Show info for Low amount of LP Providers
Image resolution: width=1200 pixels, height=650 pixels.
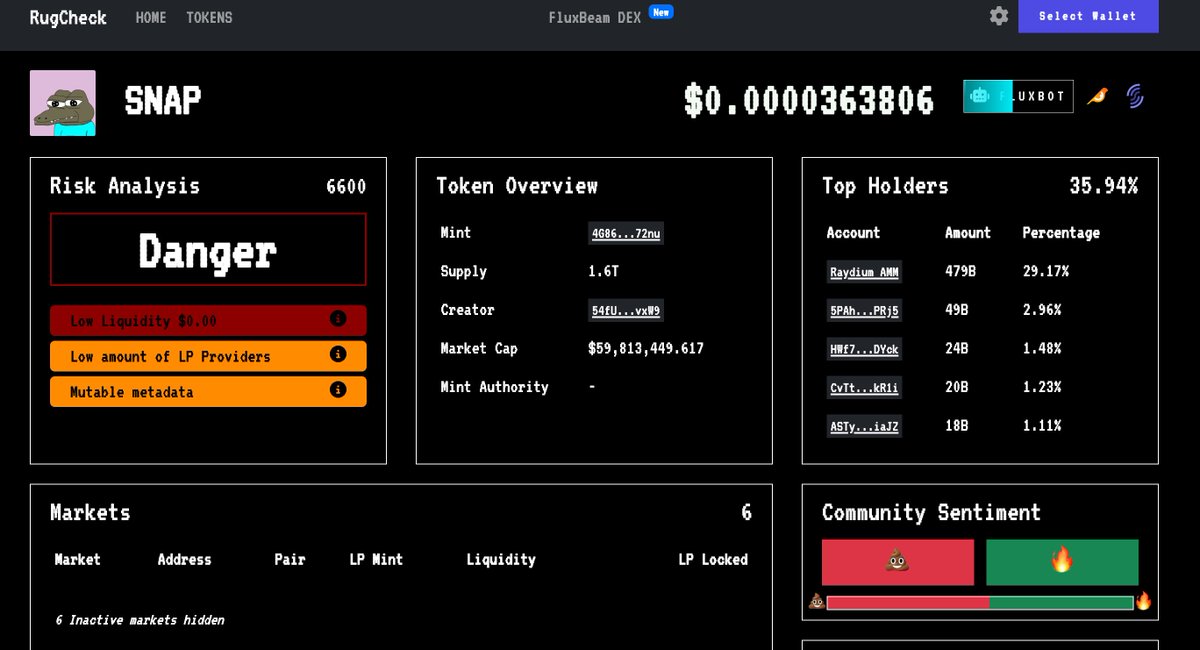[338, 354]
